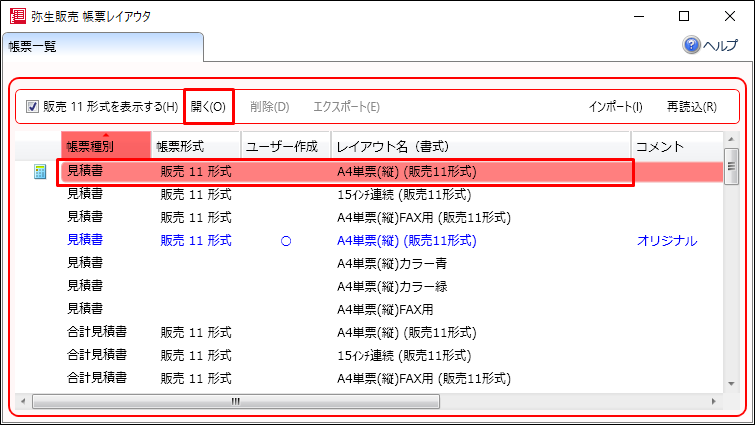This screenshot has height=425, width=755.
Task: Select the 見積書 A4単票(縦)FAX用 row without 販売11形式
Action: [x=369, y=309]
